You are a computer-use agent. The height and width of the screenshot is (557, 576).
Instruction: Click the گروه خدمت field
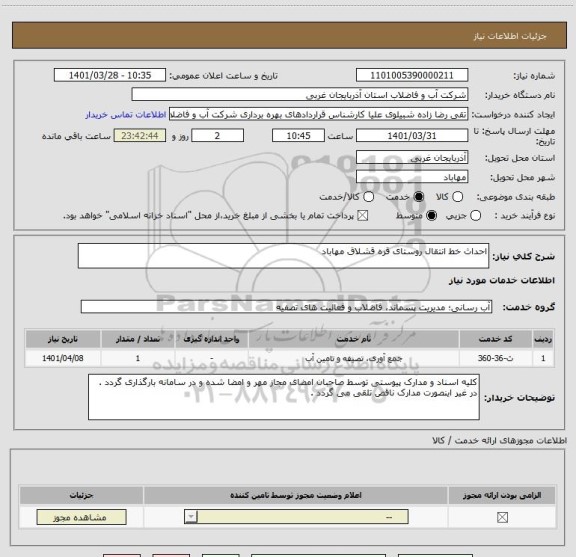(286, 307)
